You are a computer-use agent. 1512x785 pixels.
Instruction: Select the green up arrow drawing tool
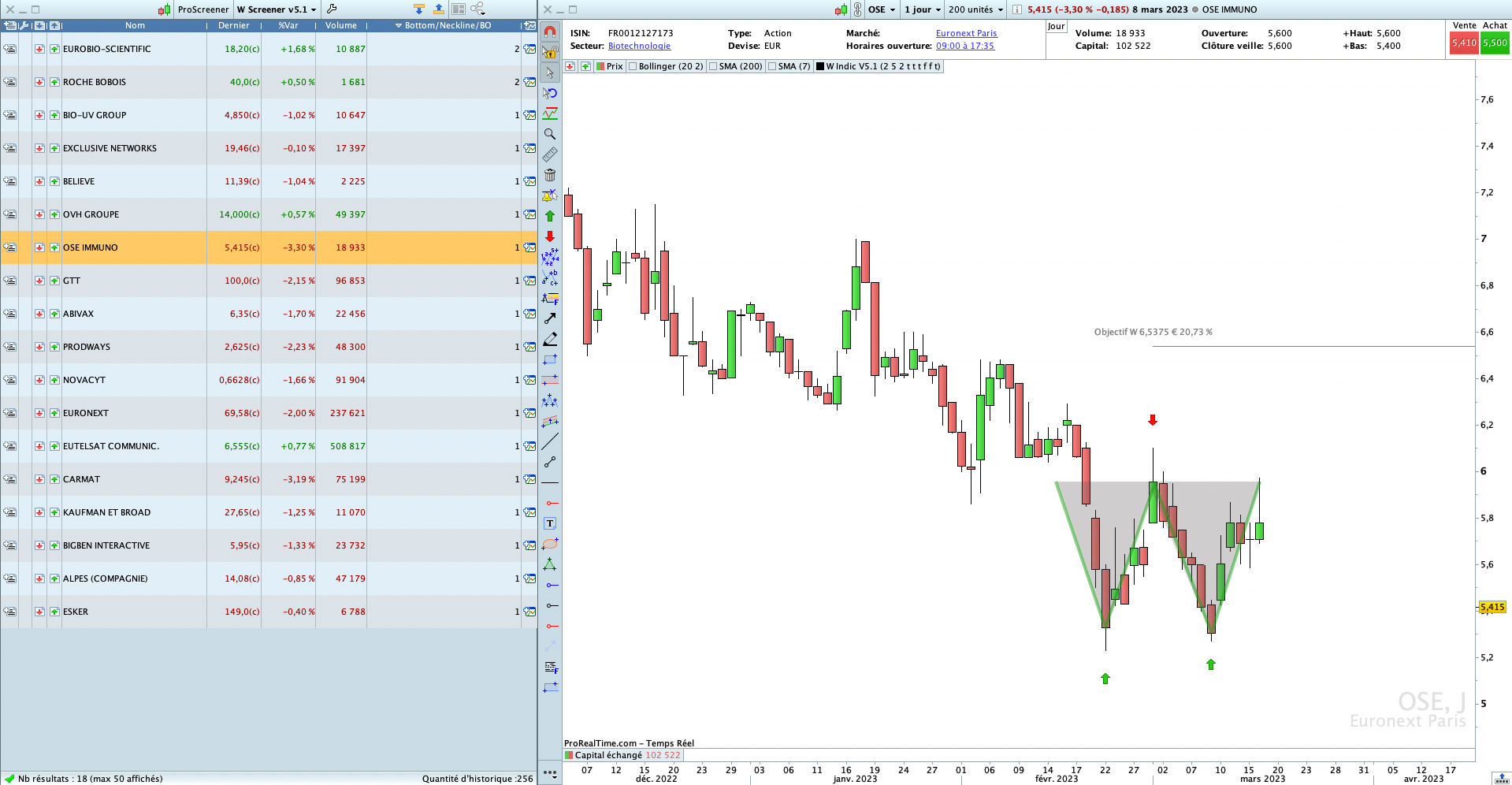(550, 216)
